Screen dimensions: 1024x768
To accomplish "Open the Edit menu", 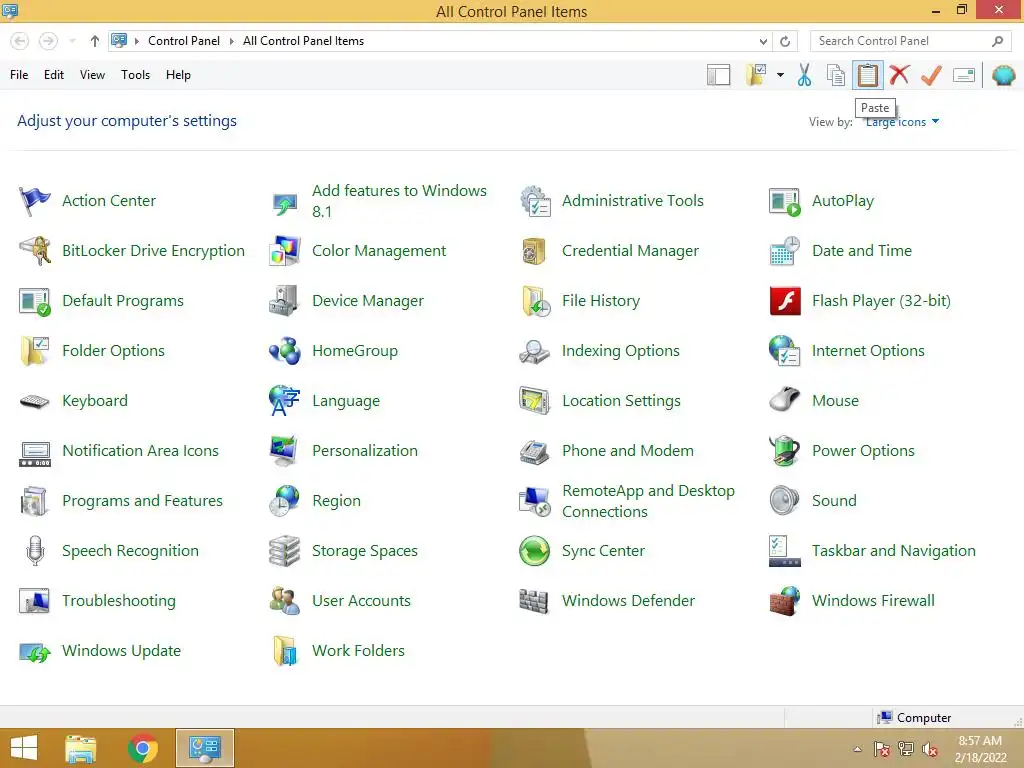I will pyautogui.click(x=54, y=75).
